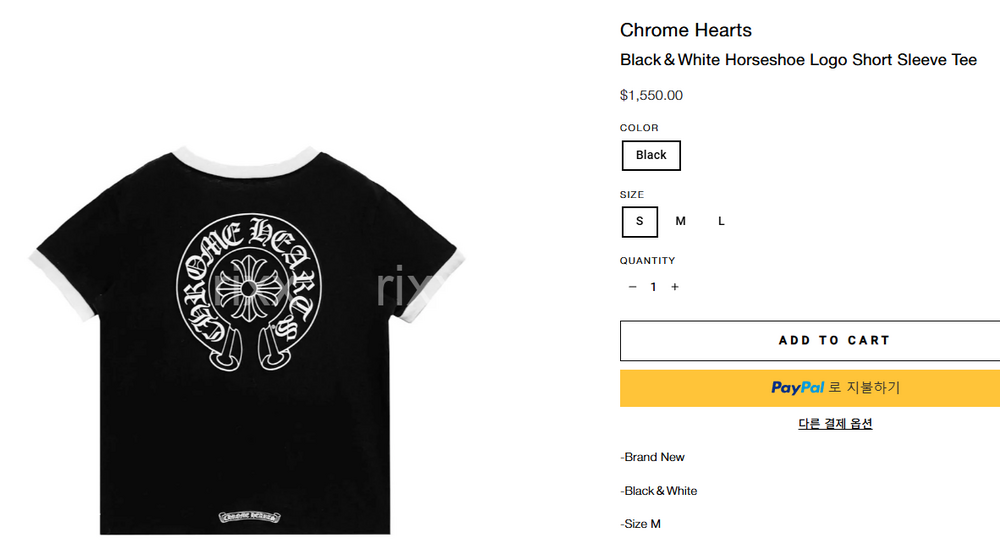The height and width of the screenshot is (560, 1000).
Task: Select the Black color option
Action: pyautogui.click(x=651, y=155)
